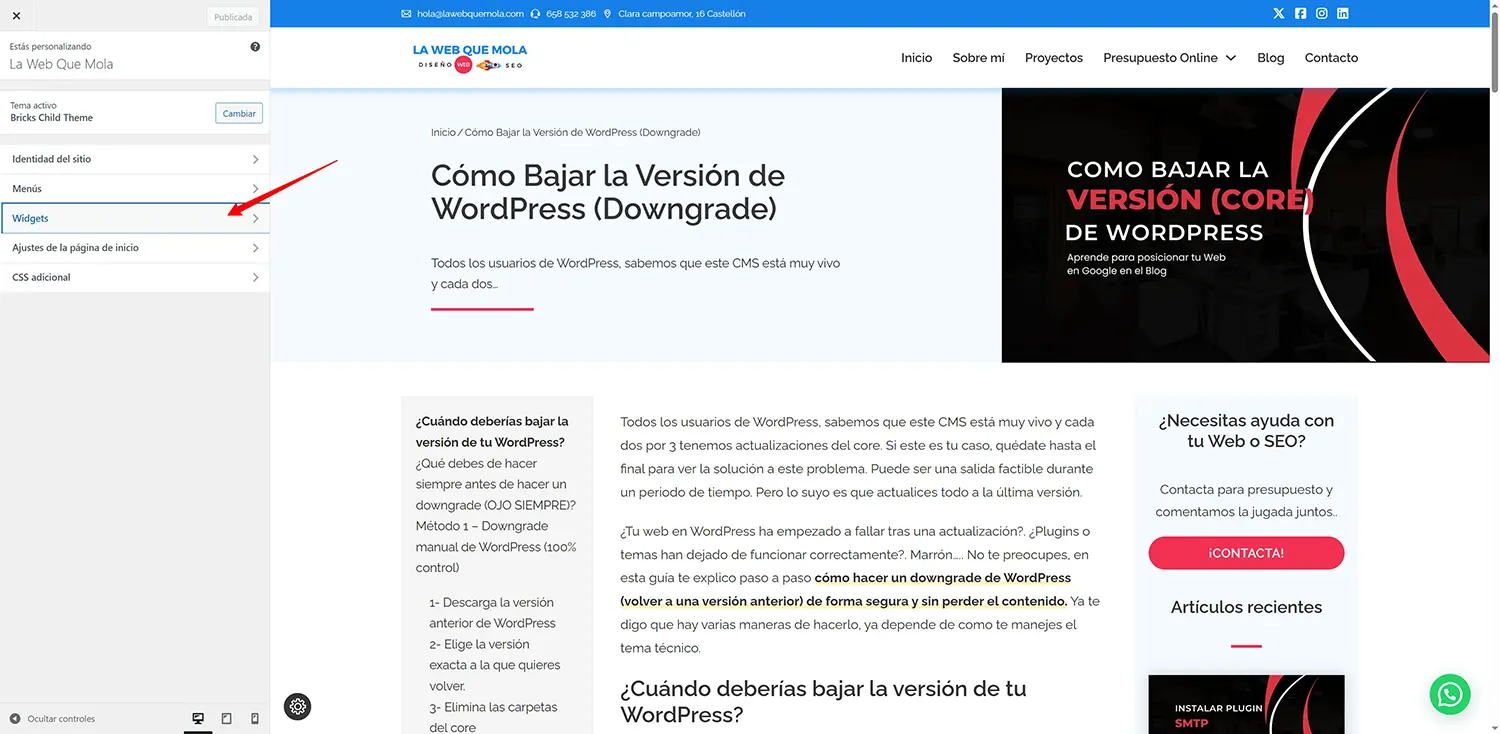Jump to 'Método 1 – Downgrade manual' link

click(x=496, y=547)
